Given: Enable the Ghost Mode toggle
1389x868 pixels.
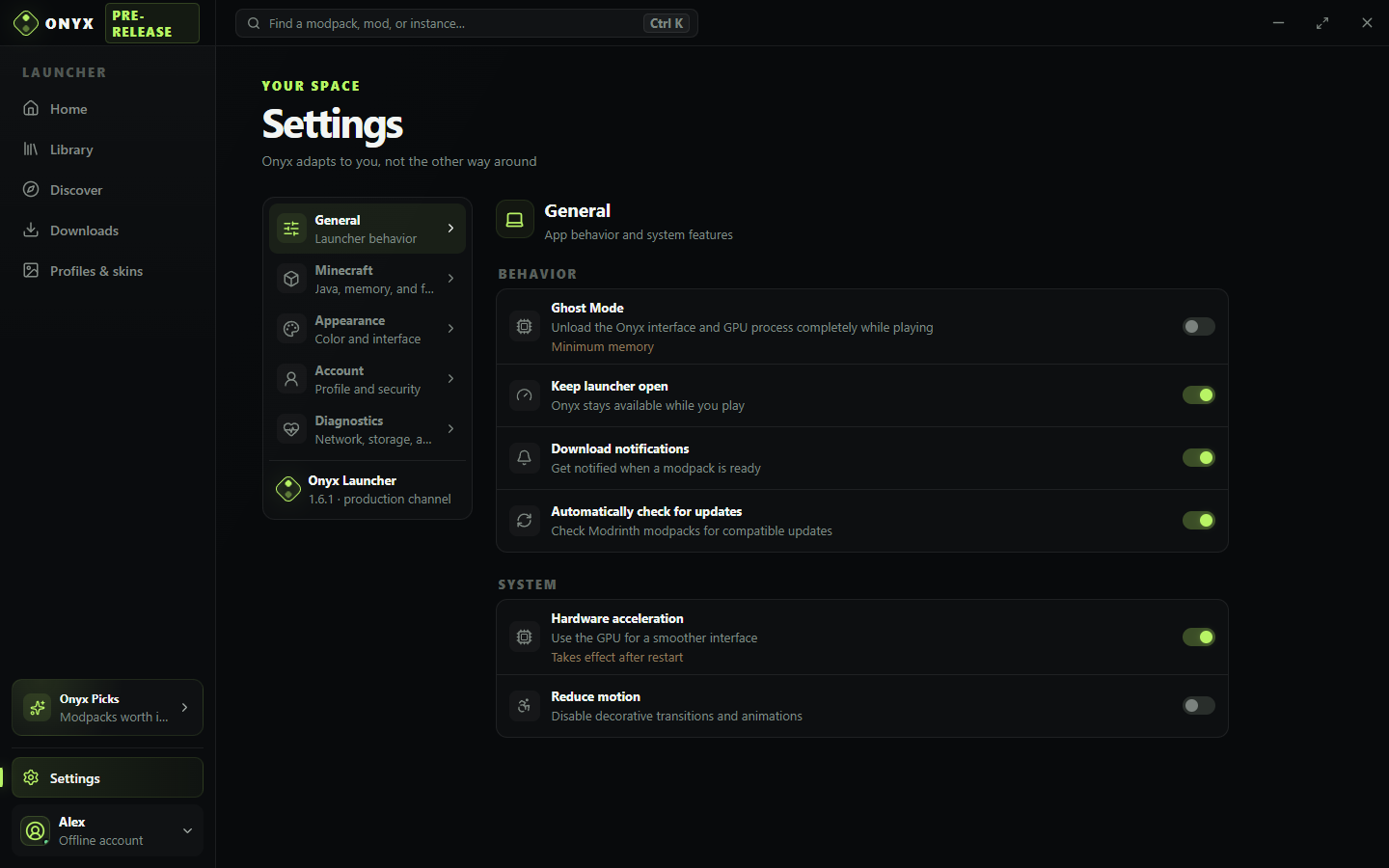Looking at the screenshot, I should coord(1199,327).
